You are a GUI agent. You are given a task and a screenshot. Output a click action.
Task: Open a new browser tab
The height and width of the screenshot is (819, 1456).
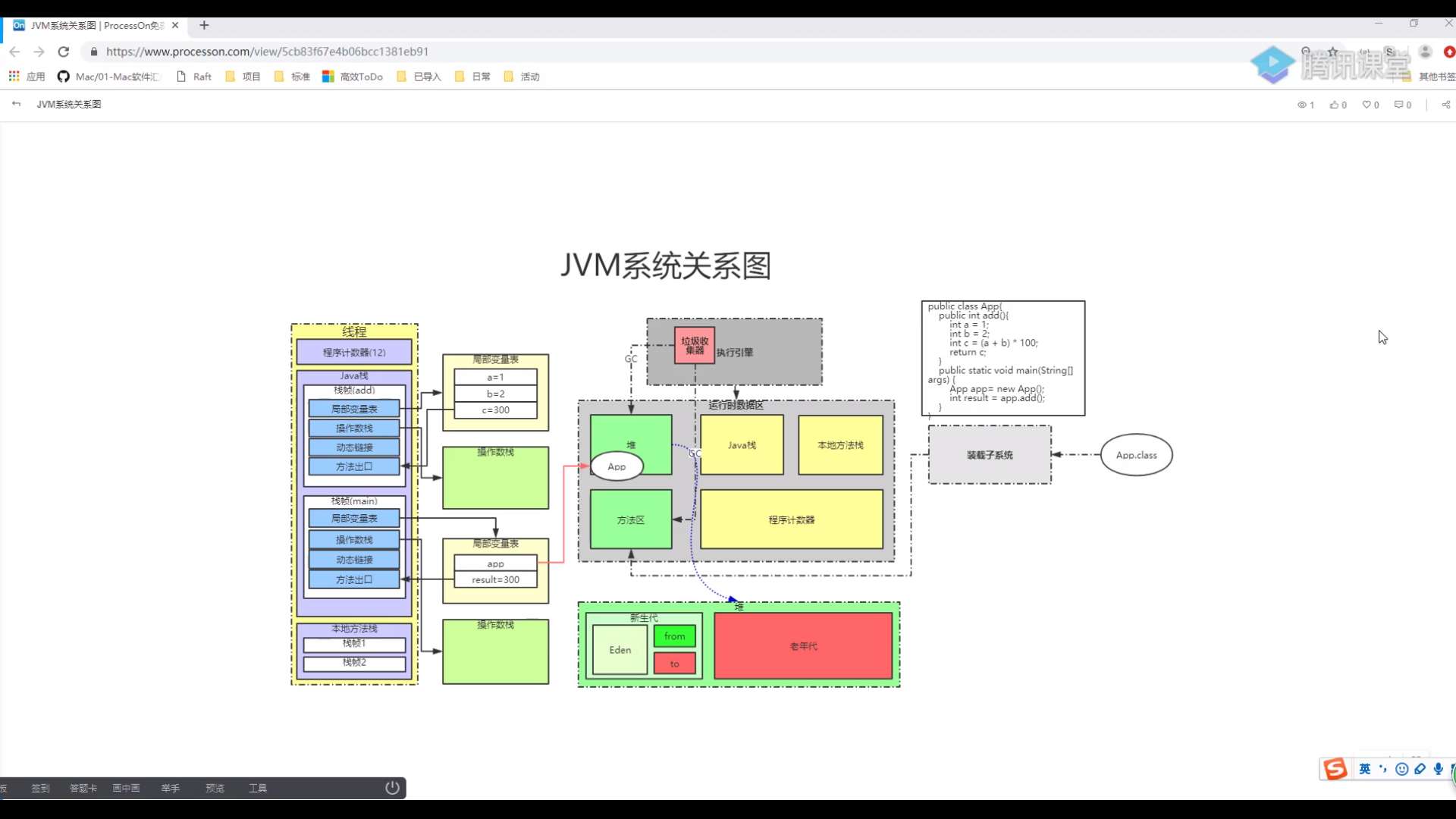pyautogui.click(x=204, y=25)
